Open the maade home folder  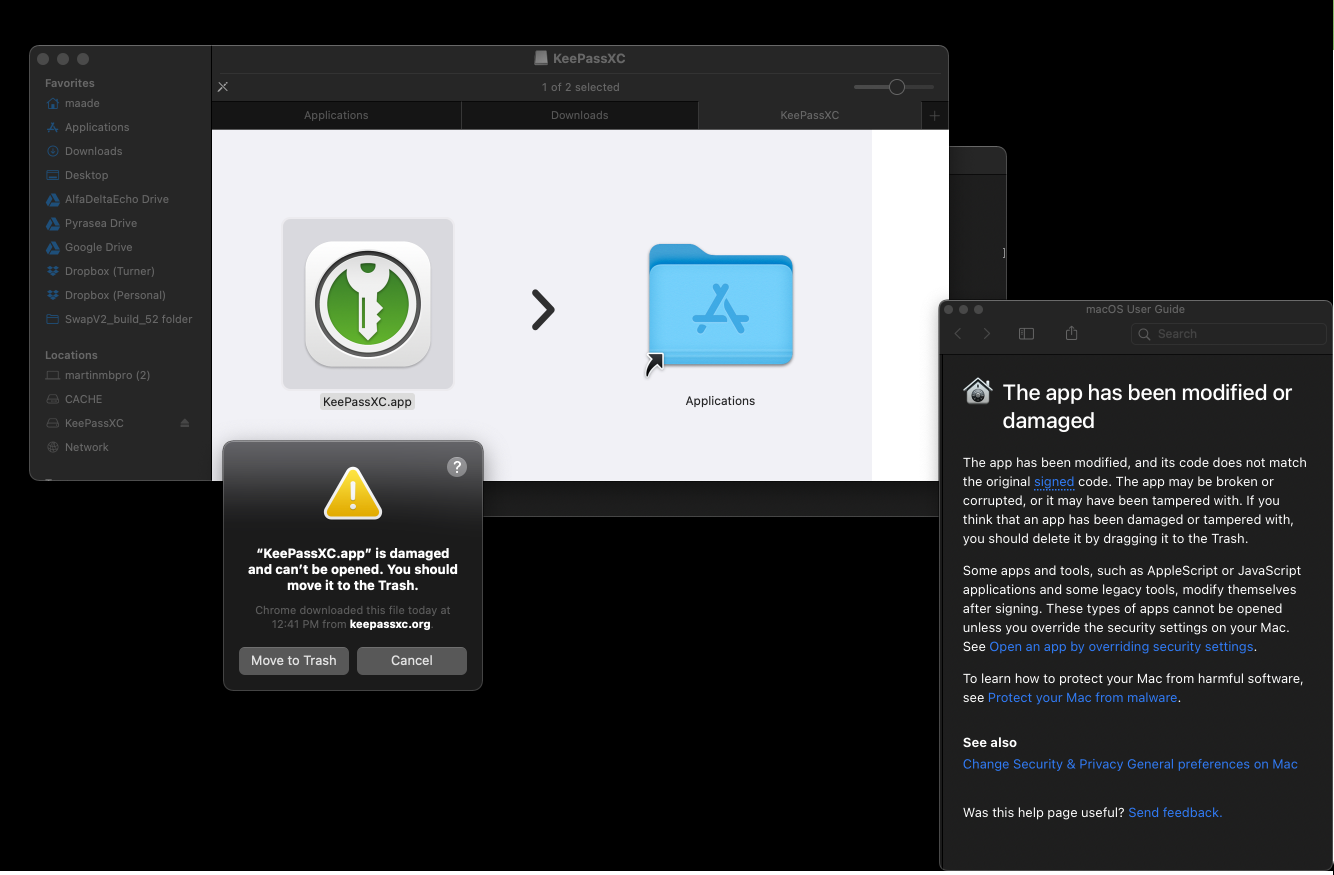pyautogui.click(x=82, y=103)
